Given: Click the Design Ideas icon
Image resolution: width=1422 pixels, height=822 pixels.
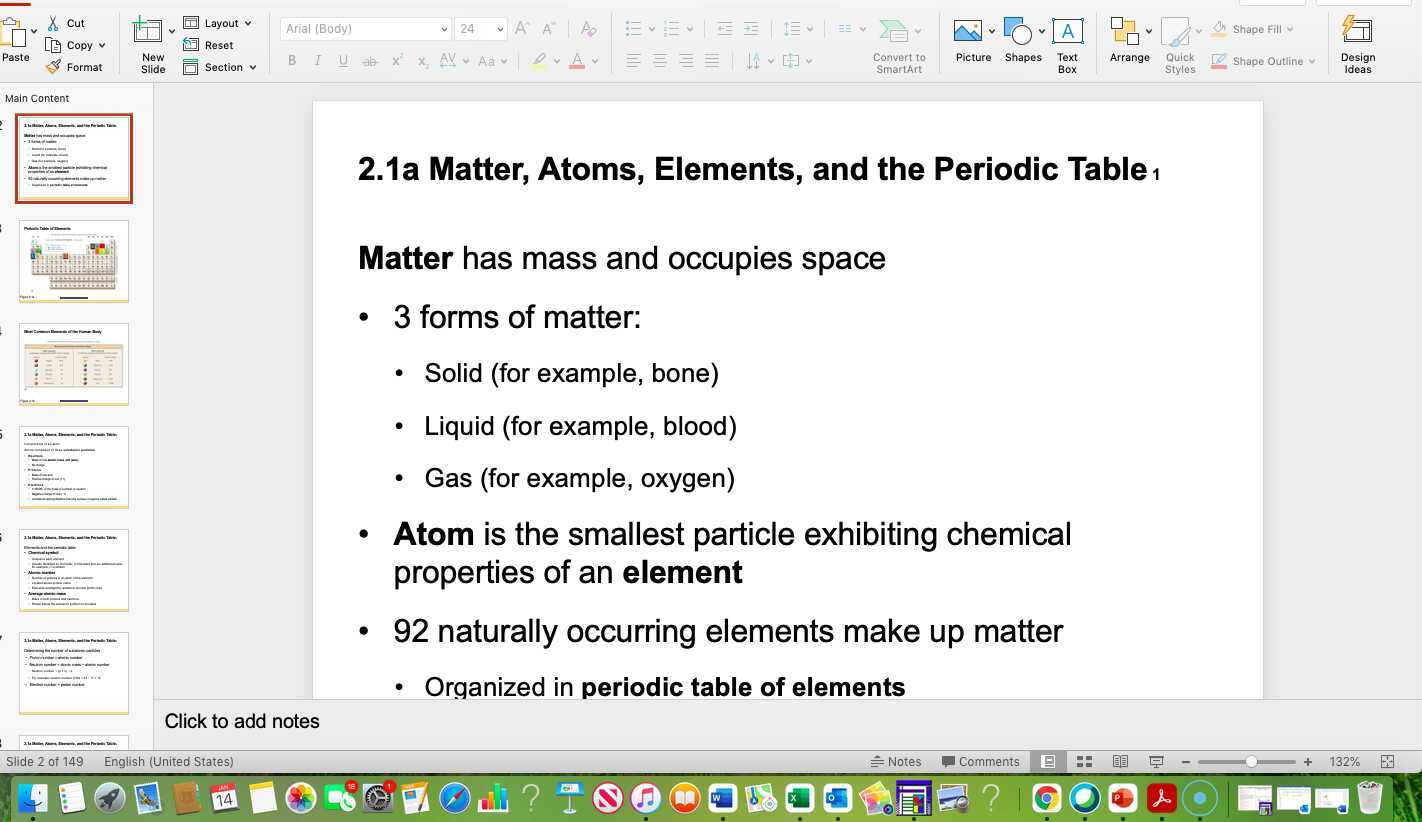Looking at the screenshot, I should pos(1357,40).
